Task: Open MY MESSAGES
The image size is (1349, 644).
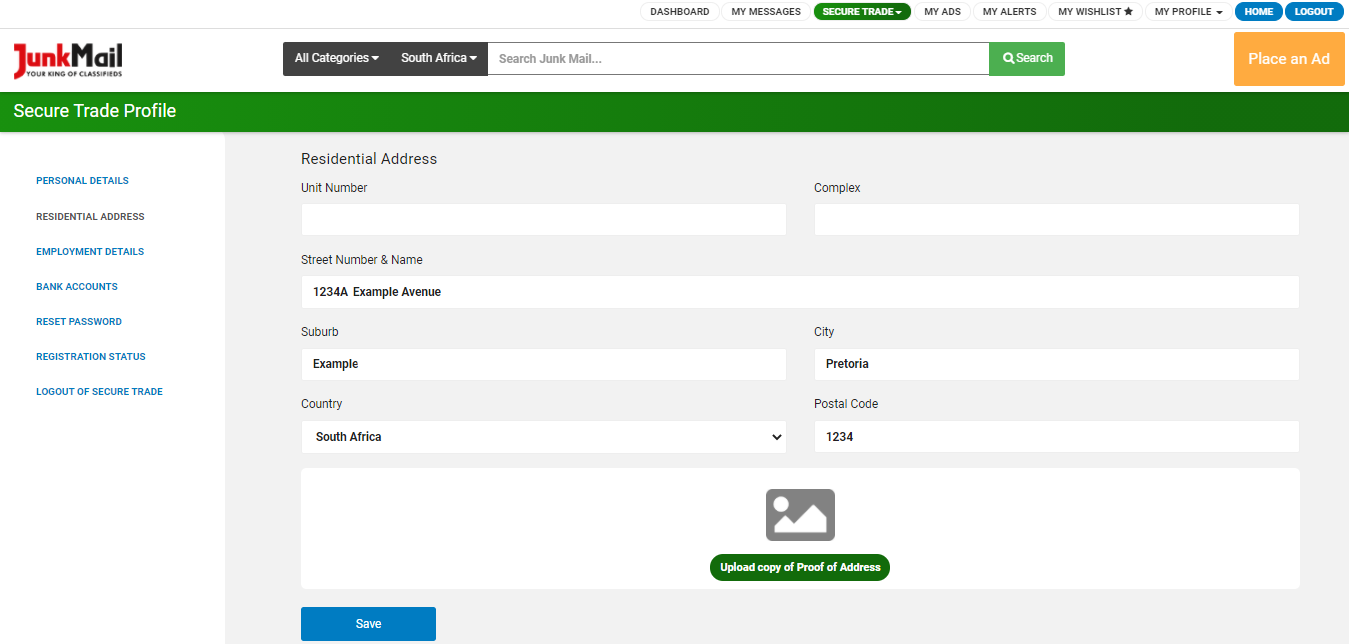Action: 765,11
